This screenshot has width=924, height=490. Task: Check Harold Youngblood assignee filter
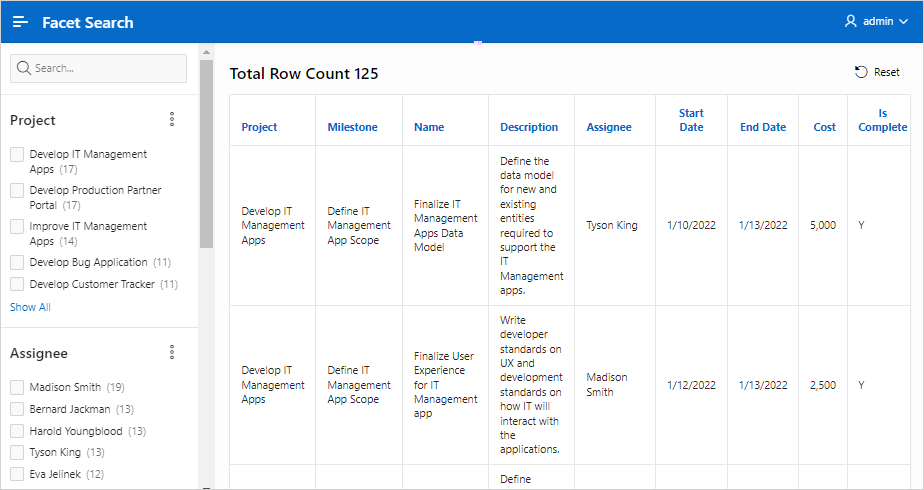17,431
